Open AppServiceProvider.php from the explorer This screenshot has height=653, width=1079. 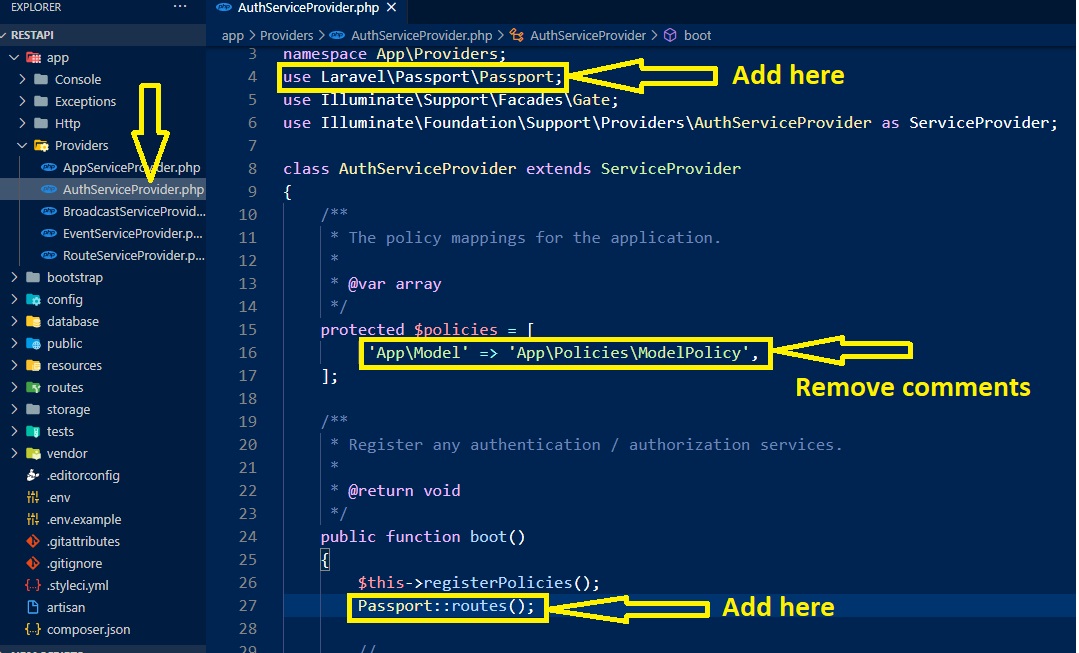point(131,168)
